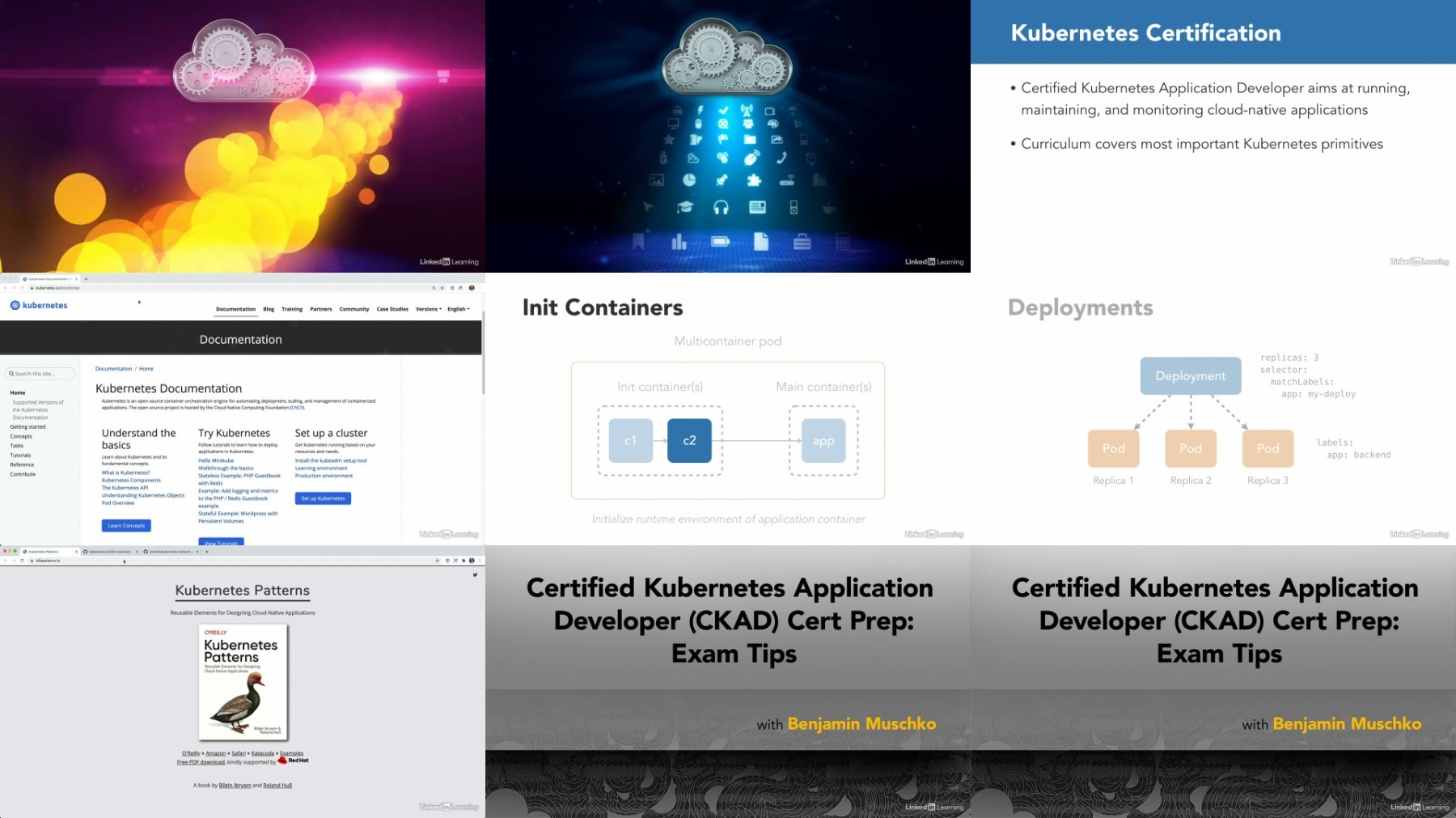Viewport: 1456px width, 818px height.
Task: Click the kubernetes.io page vertical scrollbar
Action: [483, 353]
